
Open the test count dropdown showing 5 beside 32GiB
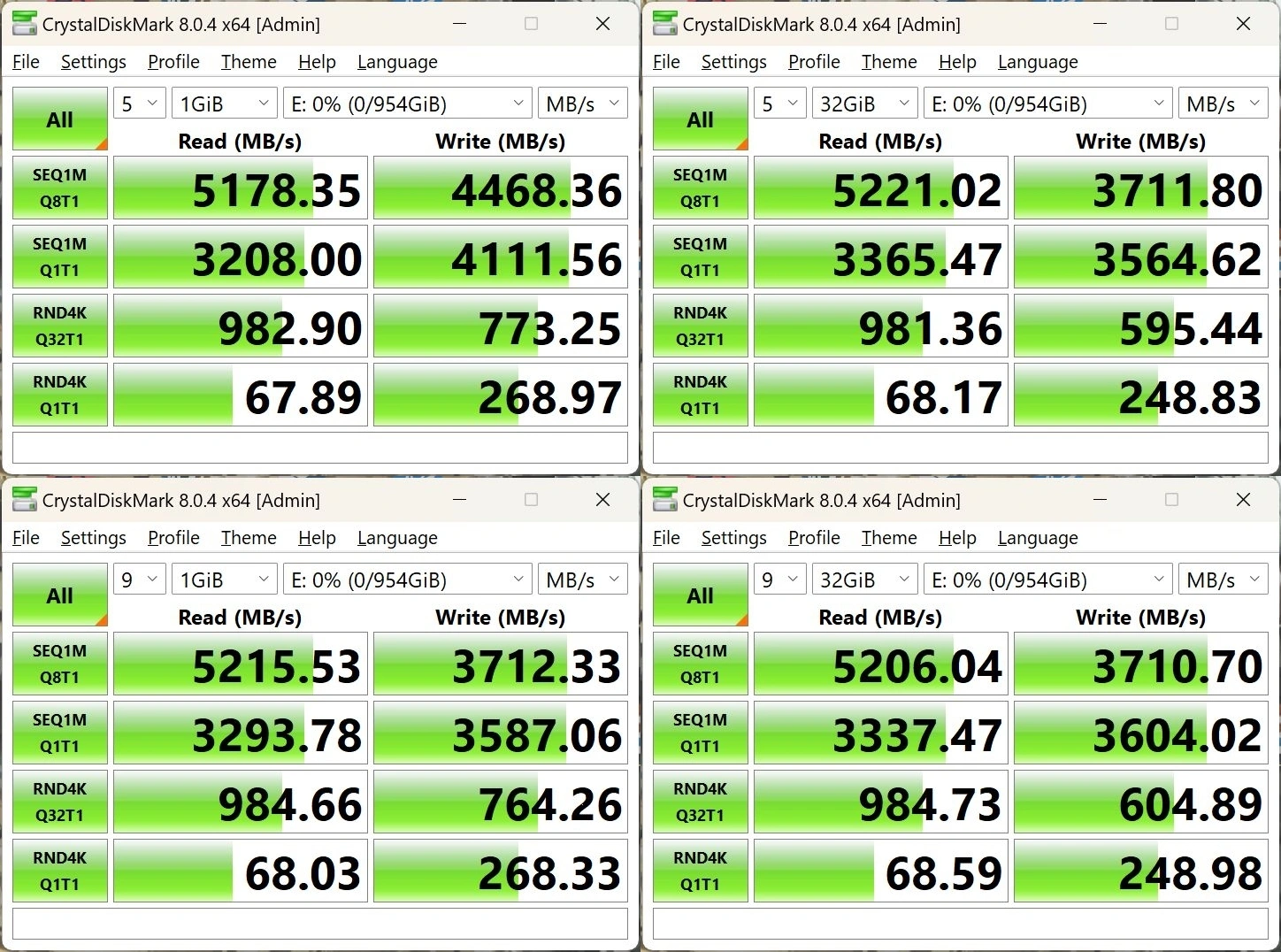click(780, 104)
